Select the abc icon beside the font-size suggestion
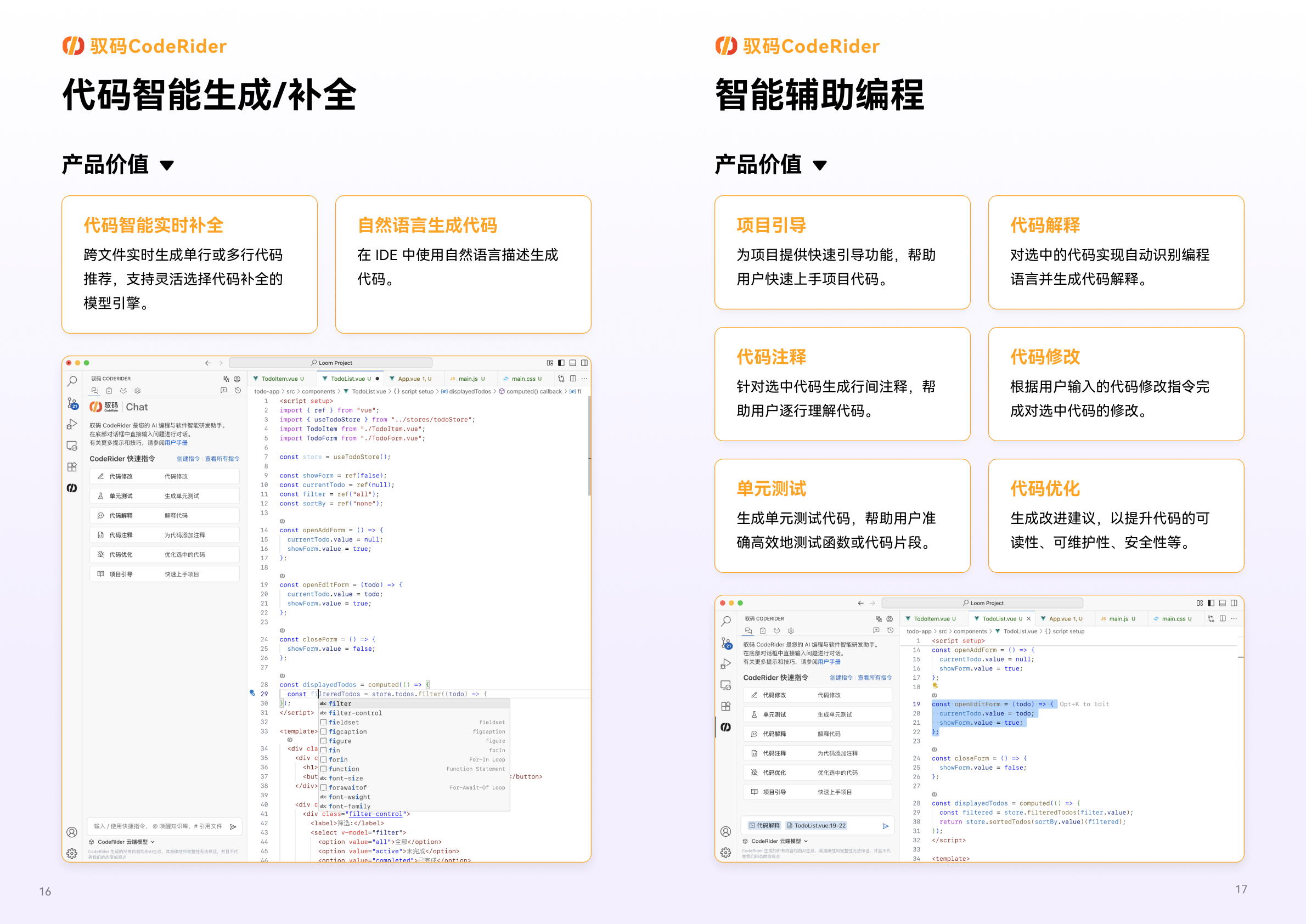The height and width of the screenshot is (924, 1306). (323, 779)
